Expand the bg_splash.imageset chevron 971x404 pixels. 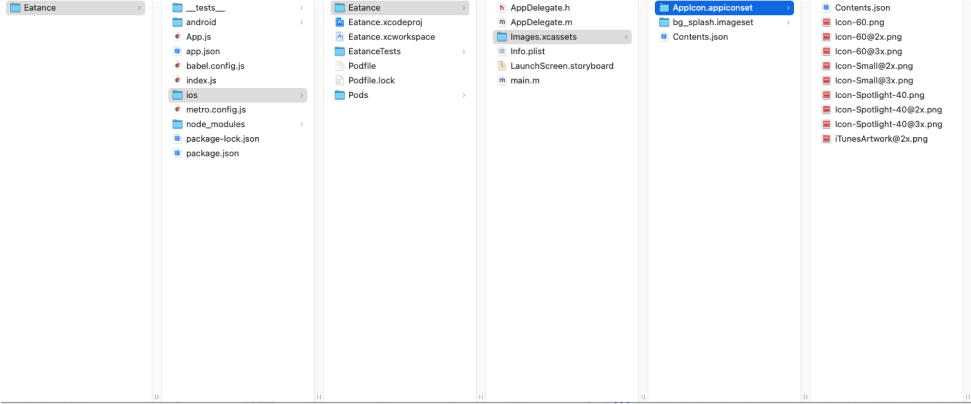tap(788, 22)
